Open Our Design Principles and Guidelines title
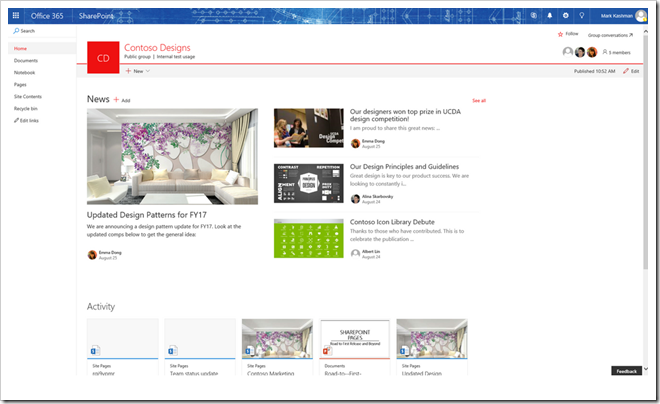Screen dimensions: 660x404 pyautogui.click(x=404, y=167)
